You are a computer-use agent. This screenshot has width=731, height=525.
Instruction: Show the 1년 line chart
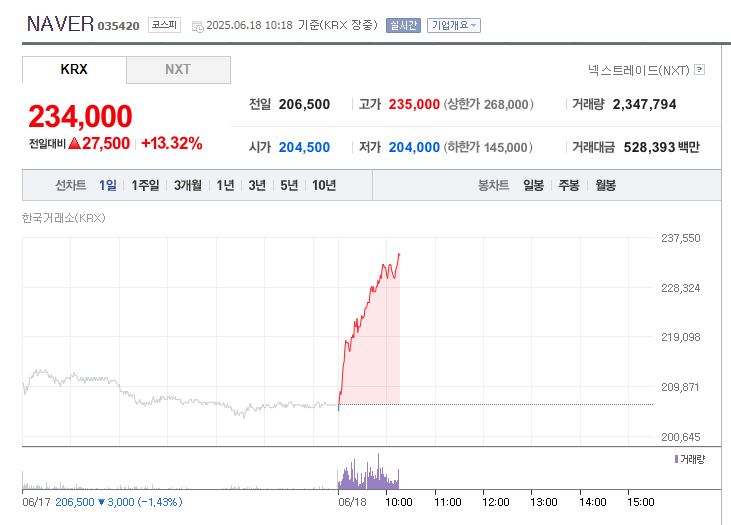[225, 185]
